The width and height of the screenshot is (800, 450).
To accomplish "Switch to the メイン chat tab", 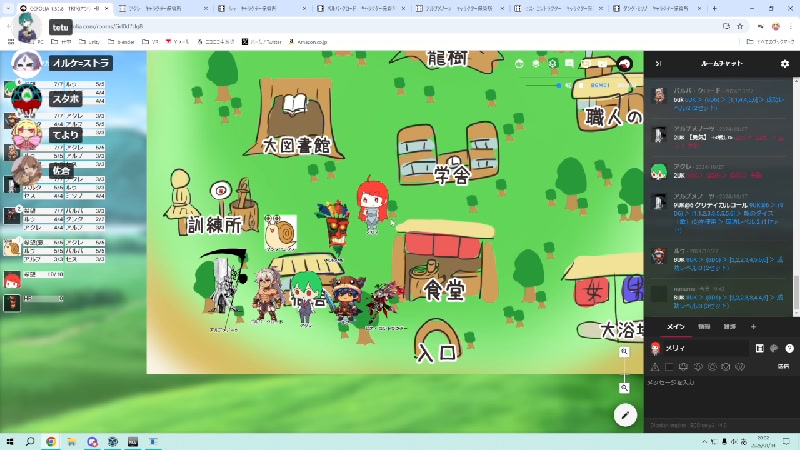I will tap(676, 326).
